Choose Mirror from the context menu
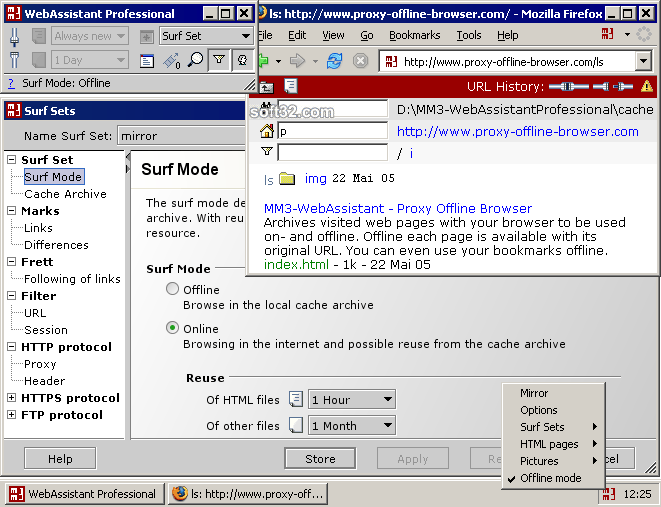Image resolution: width=661 pixels, height=507 pixels. coord(553,393)
